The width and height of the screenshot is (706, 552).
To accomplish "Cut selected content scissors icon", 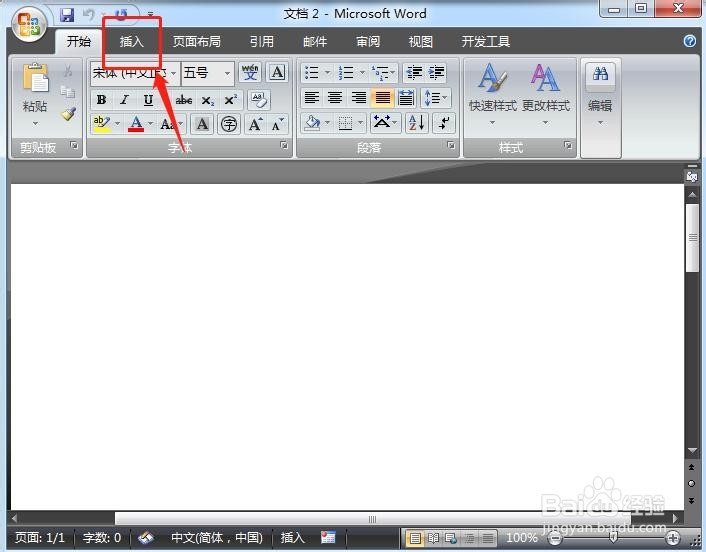I will tap(68, 71).
